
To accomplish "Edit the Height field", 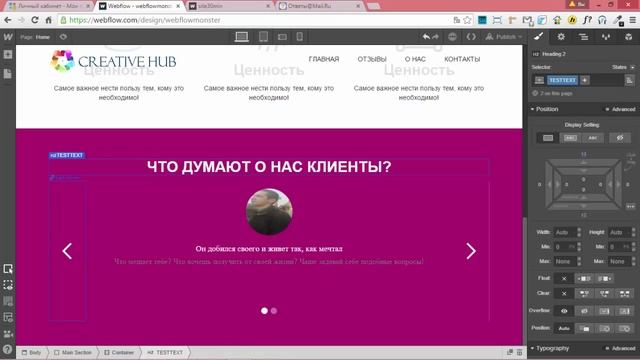I will coord(621,232).
